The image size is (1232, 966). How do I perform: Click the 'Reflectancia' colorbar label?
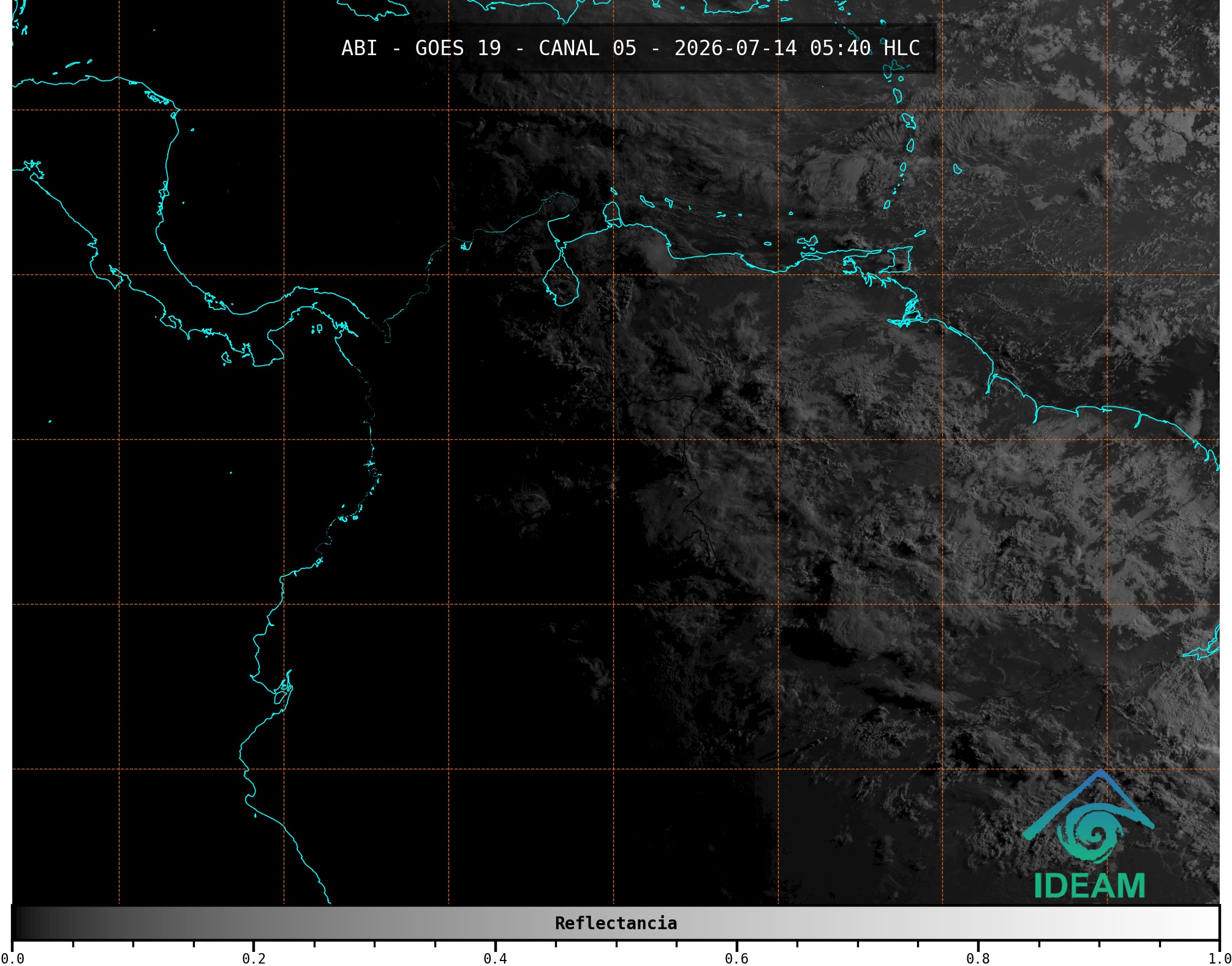click(616, 923)
